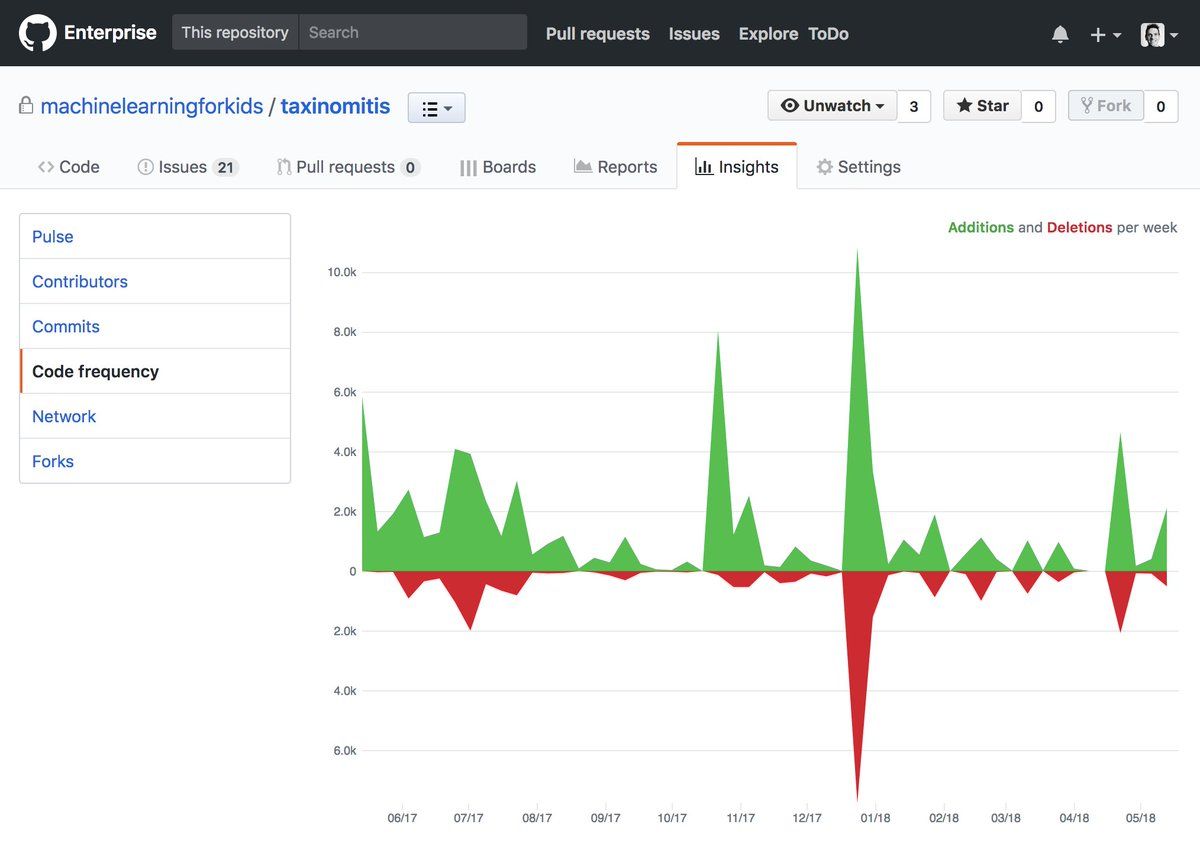Click the watchers count of 3
Screen dimensions: 1200x847
pyautogui.click(x=914, y=106)
